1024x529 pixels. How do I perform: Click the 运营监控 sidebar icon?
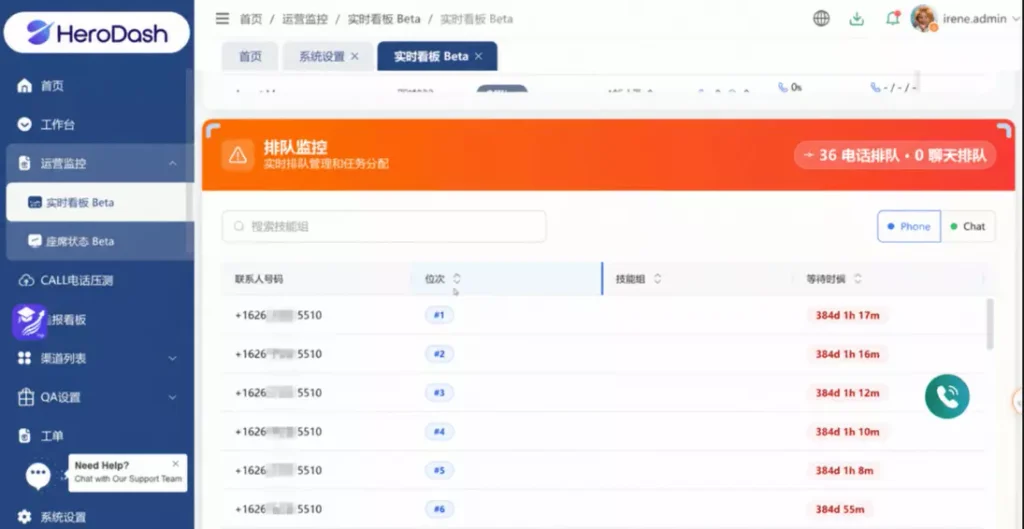(24, 163)
